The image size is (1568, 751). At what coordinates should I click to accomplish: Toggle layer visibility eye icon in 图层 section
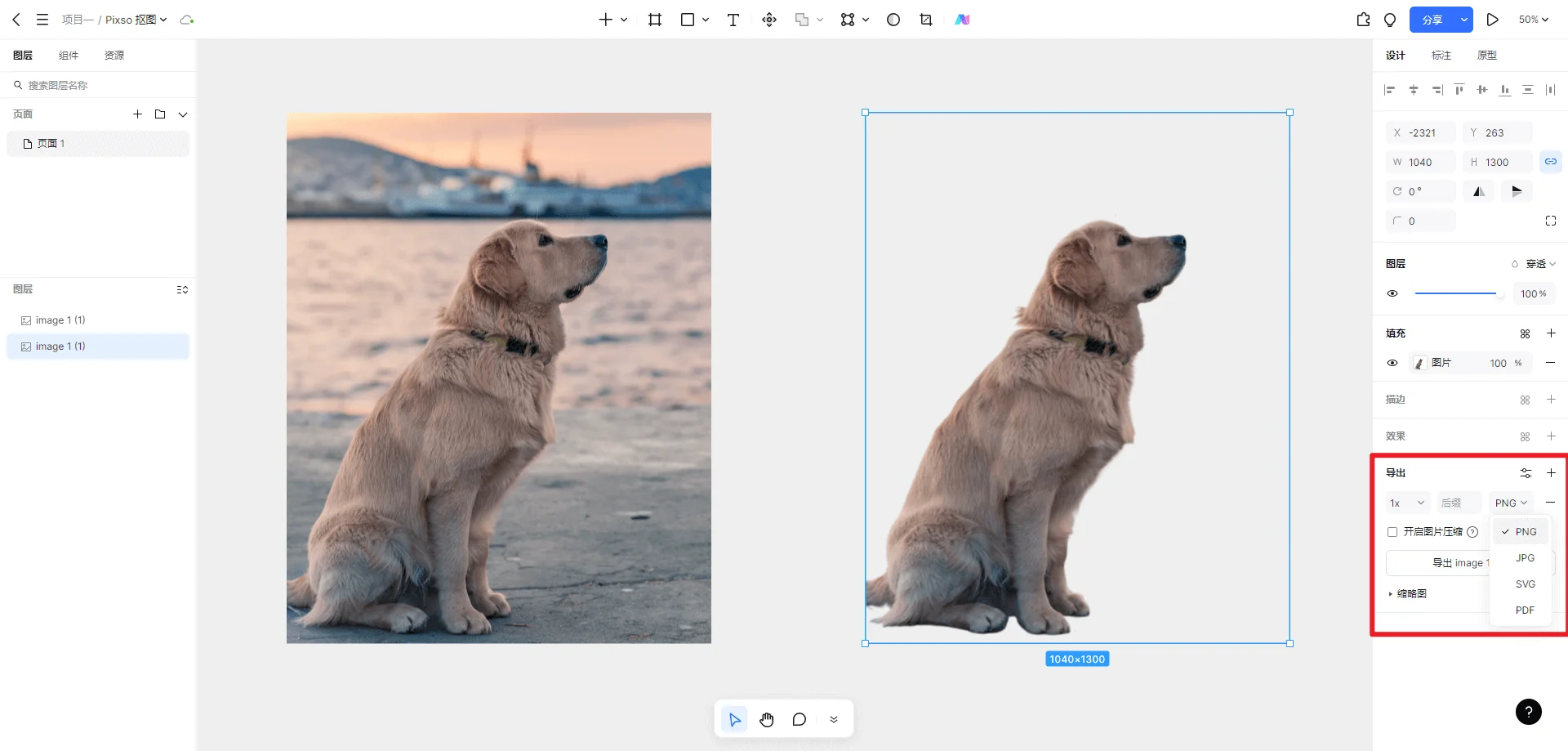(1392, 293)
